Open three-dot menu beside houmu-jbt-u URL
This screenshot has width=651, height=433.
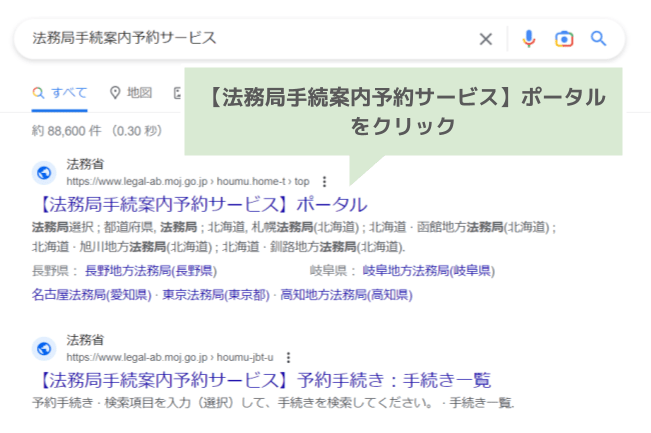pos(288,357)
